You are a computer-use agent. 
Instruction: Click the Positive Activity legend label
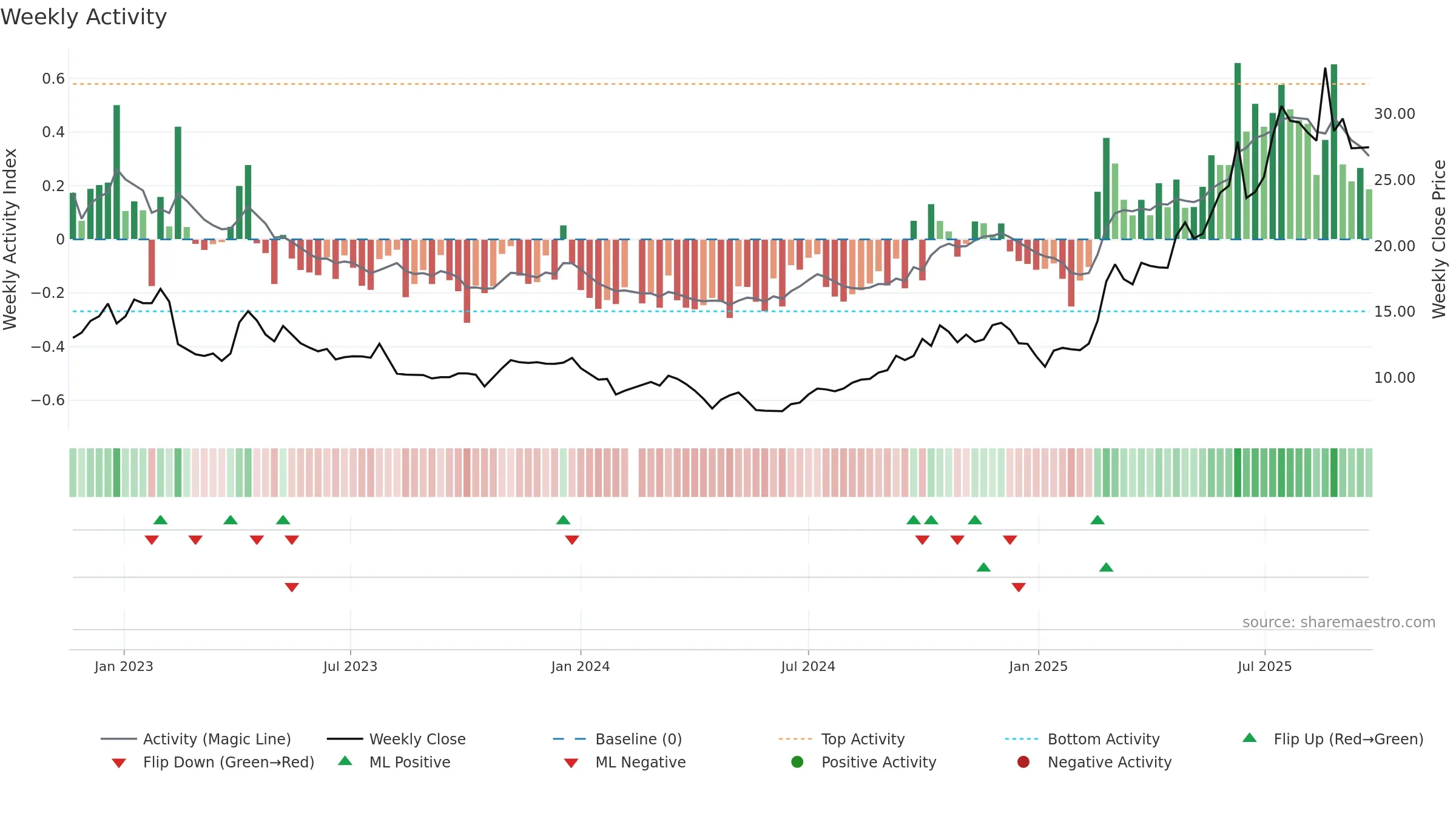pyautogui.click(x=879, y=762)
